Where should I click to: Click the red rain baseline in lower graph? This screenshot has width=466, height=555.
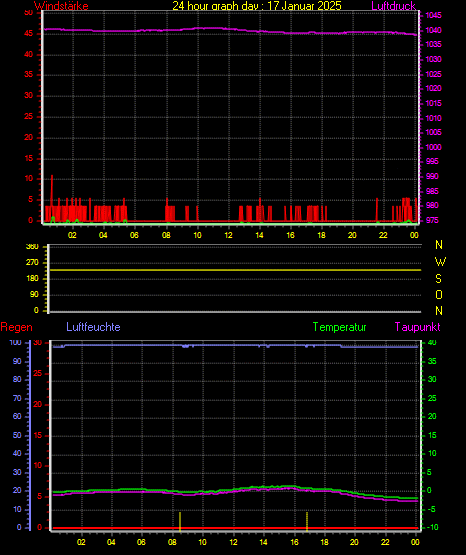tap(235, 528)
